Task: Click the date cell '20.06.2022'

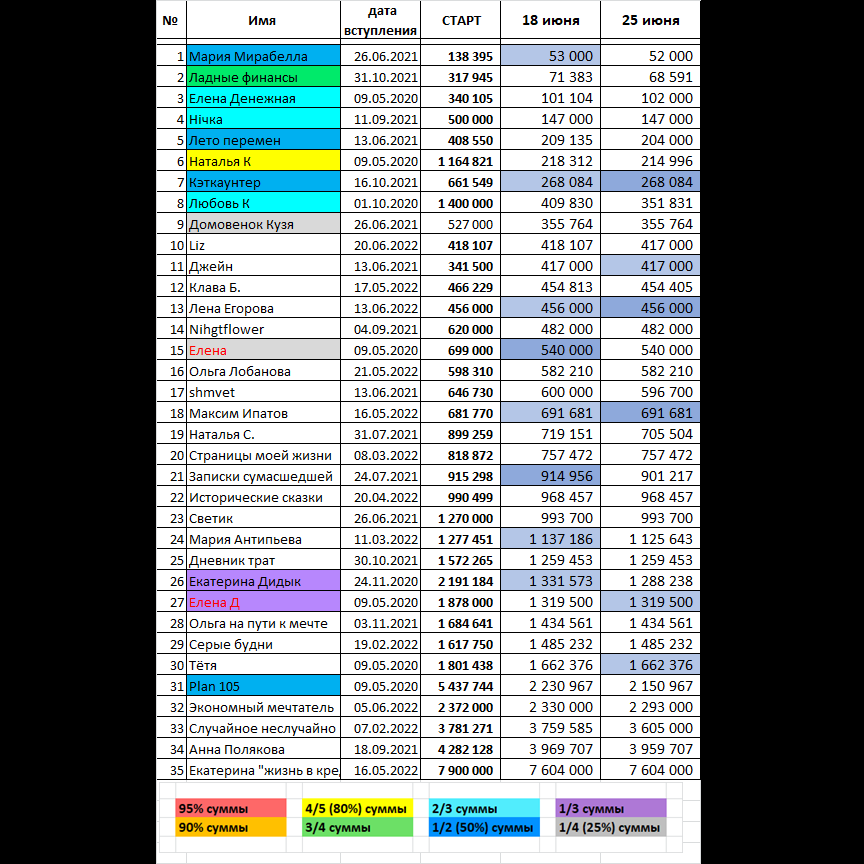Action: coord(381,245)
